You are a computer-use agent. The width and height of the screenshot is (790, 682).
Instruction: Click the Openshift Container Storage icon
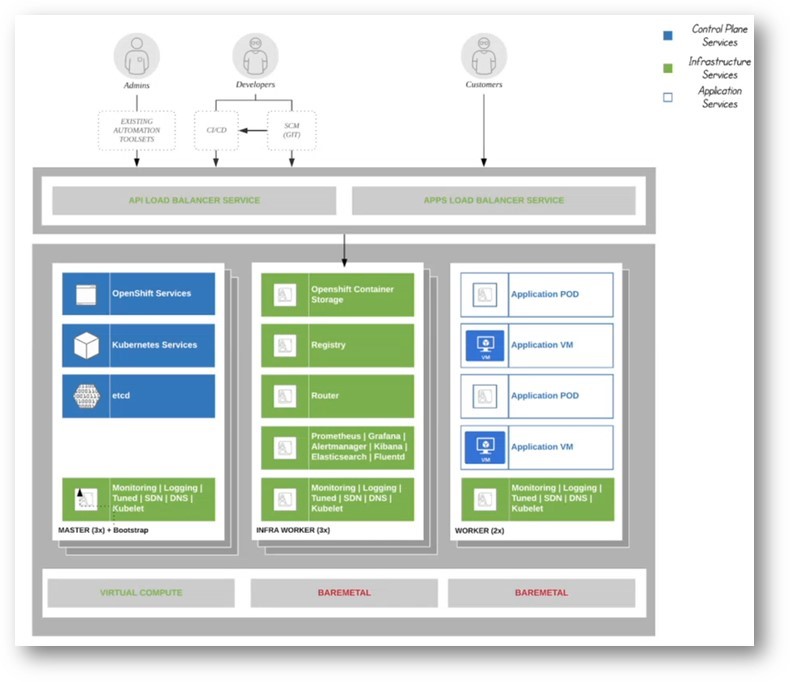(285, 295)
